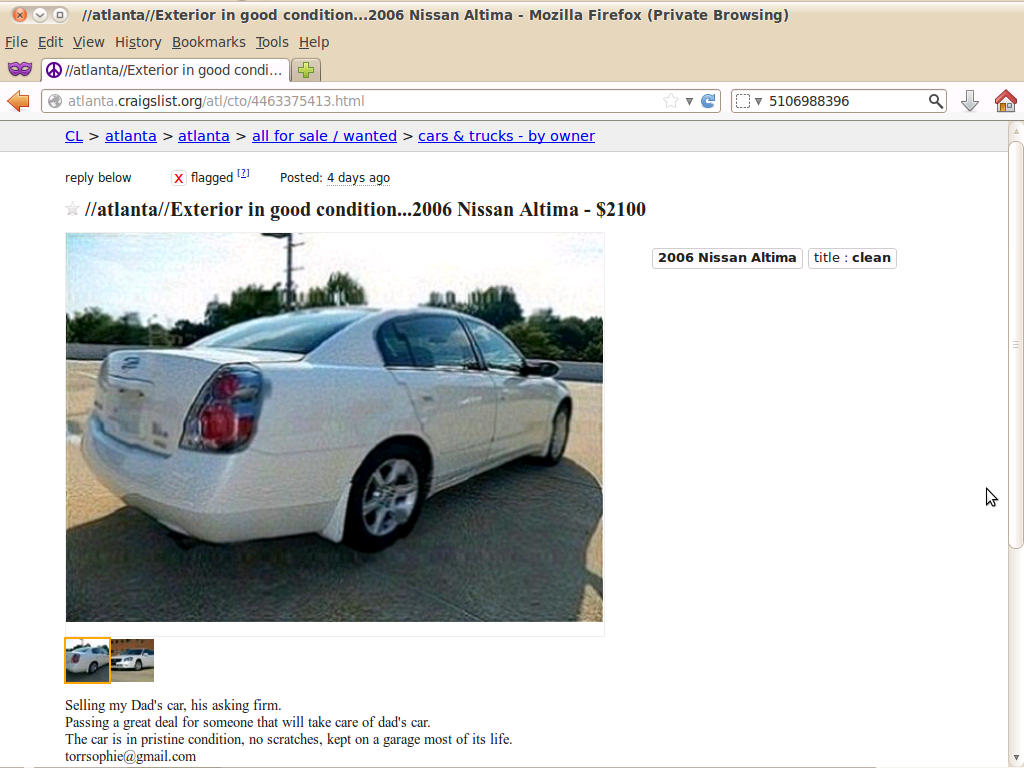Click the orange back arrow button

(18, 101)
